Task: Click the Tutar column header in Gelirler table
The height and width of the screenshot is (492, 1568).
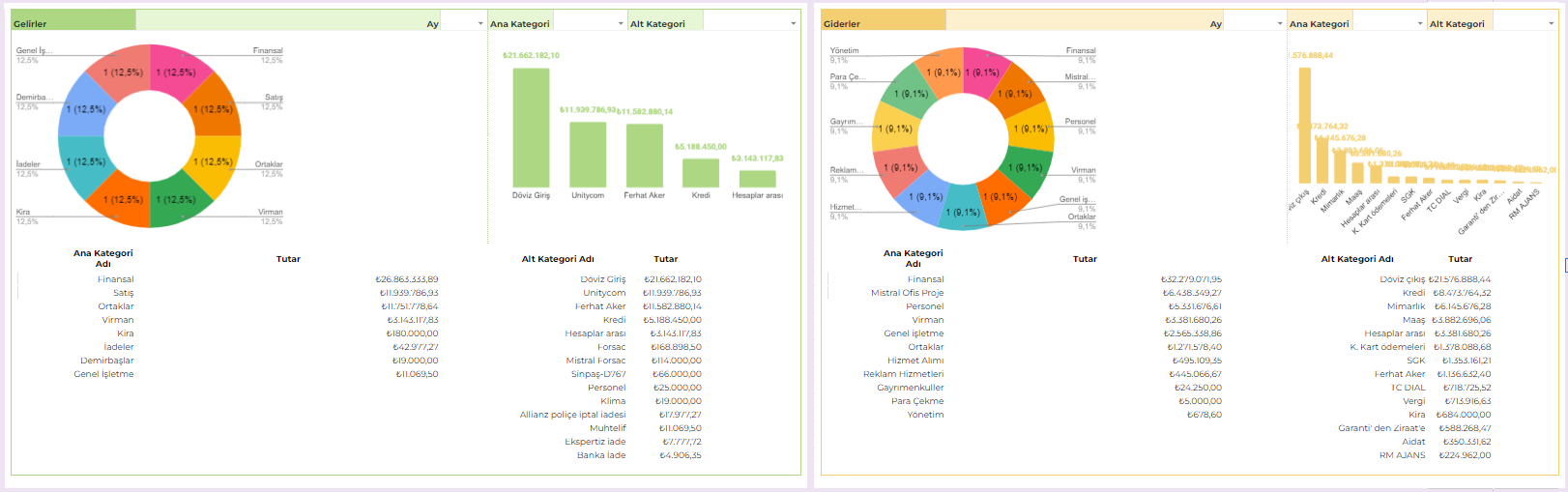Action: click(288, 259)
